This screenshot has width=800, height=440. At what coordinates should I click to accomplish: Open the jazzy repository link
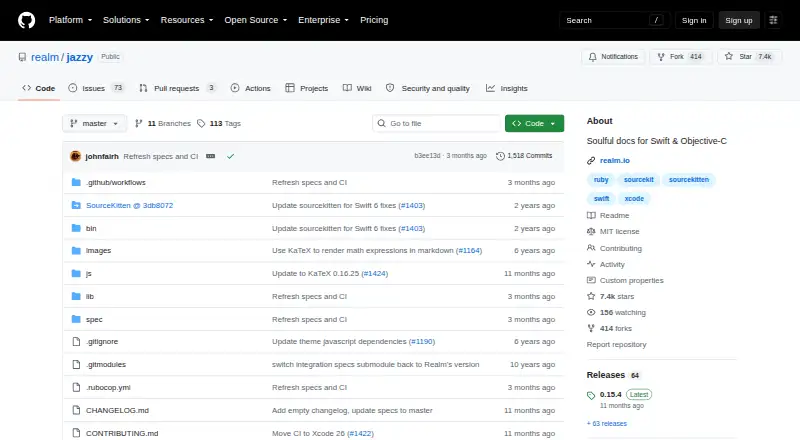point(80,57)
